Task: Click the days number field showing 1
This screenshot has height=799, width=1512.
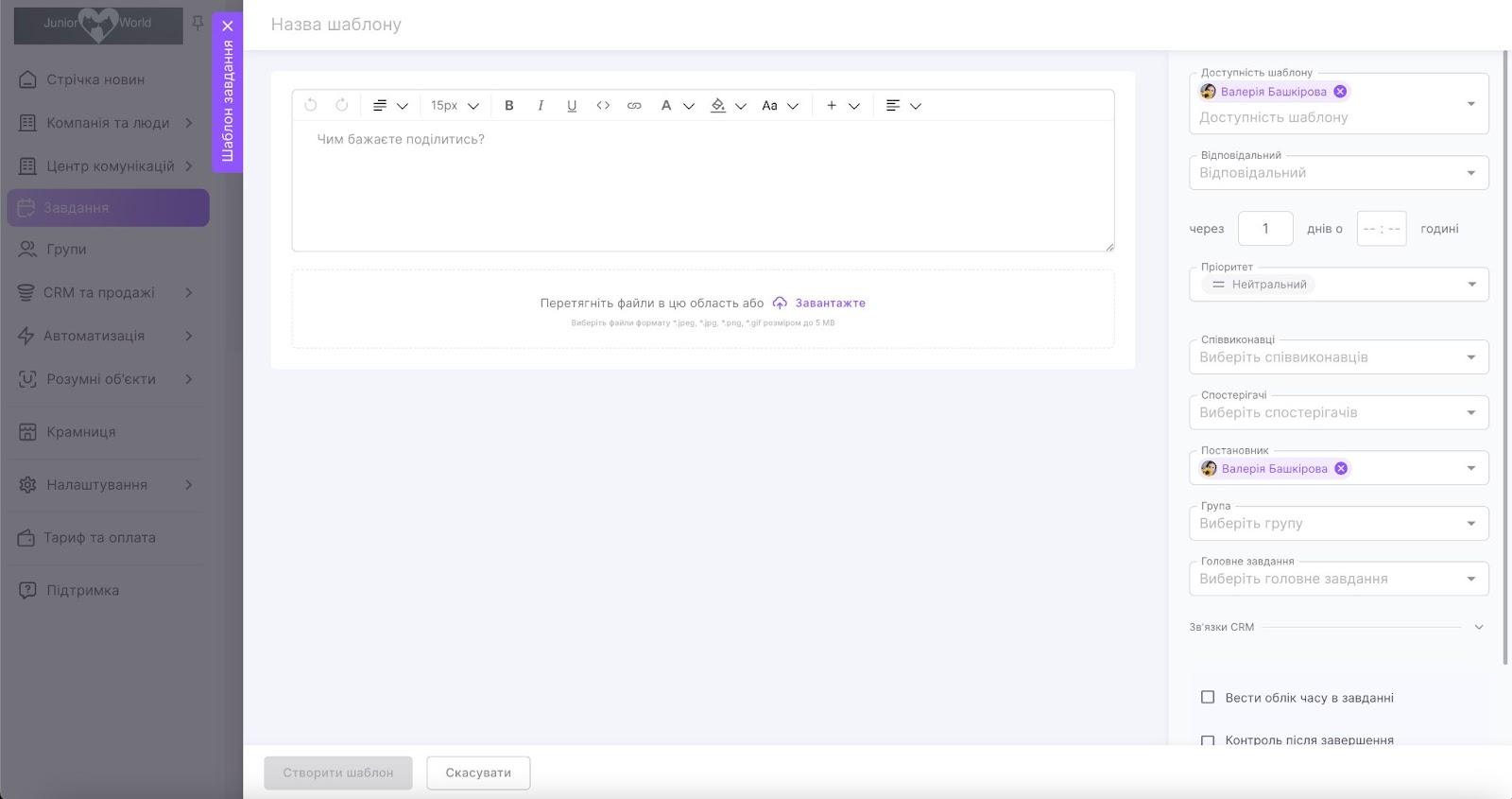Action: pyautogui.click(x=1265, y=229)
